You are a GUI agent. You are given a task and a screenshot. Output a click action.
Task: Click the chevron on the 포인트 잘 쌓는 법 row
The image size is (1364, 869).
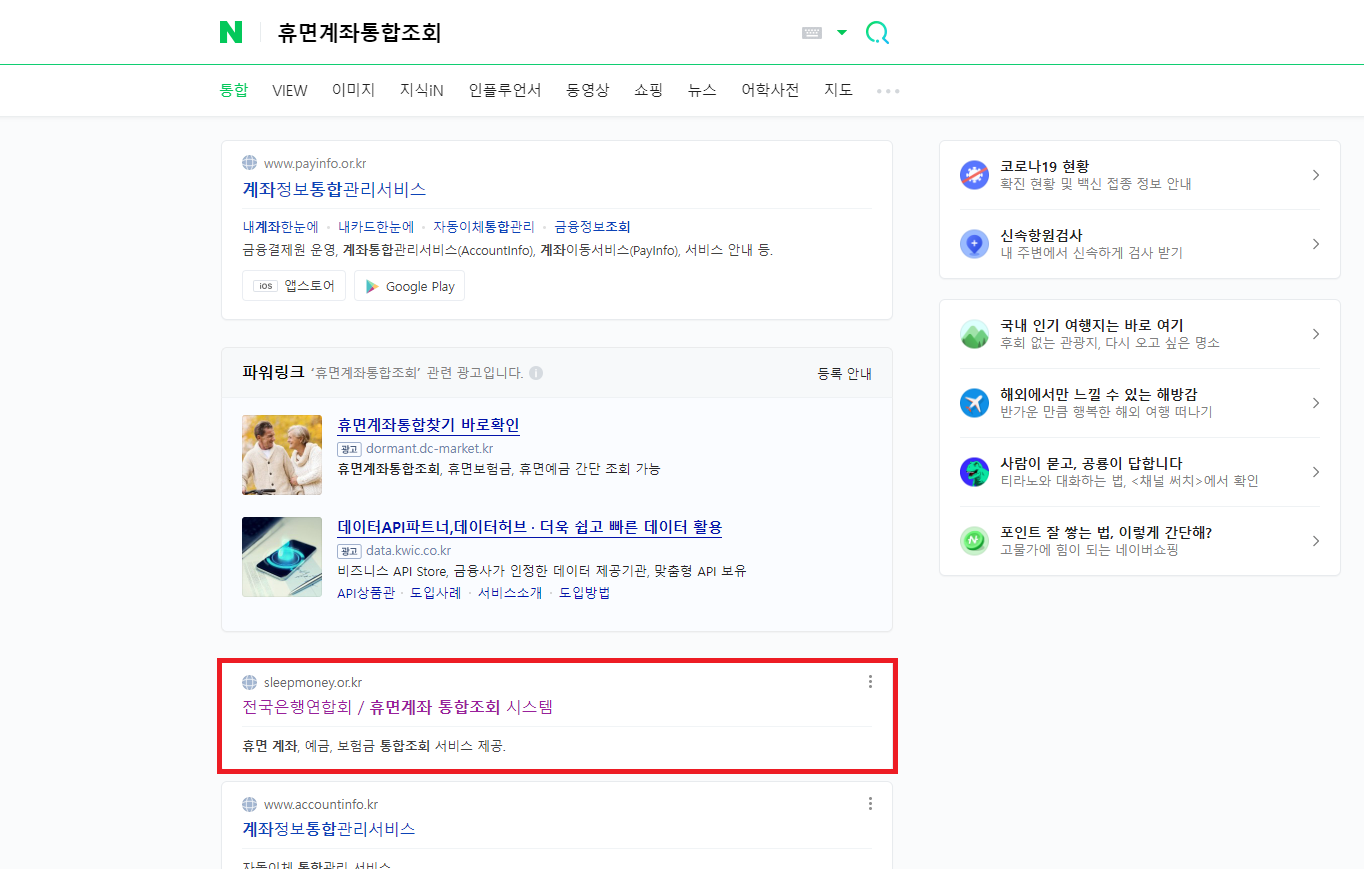pos(1316,541)
